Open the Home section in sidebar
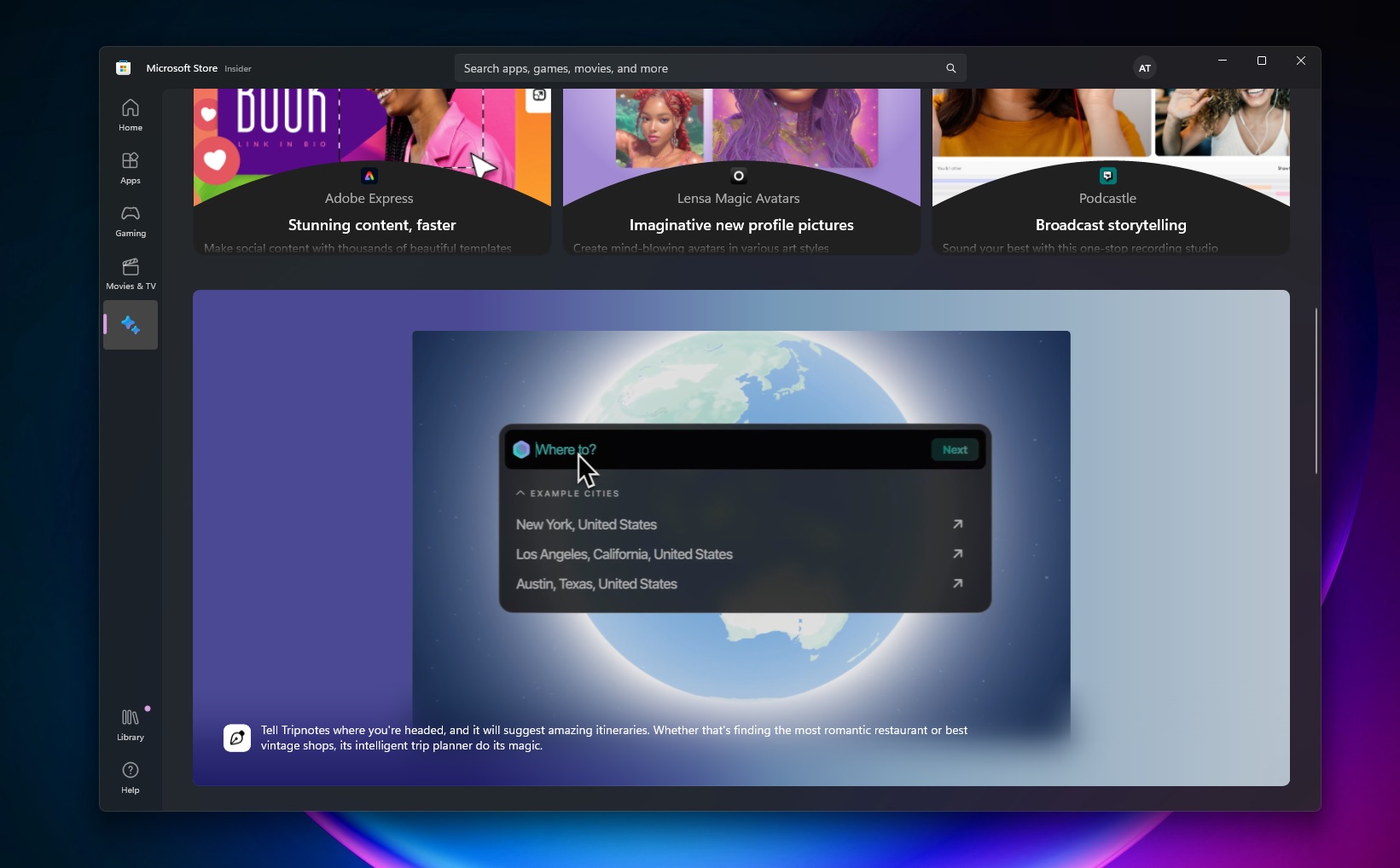 pos(131,115)
